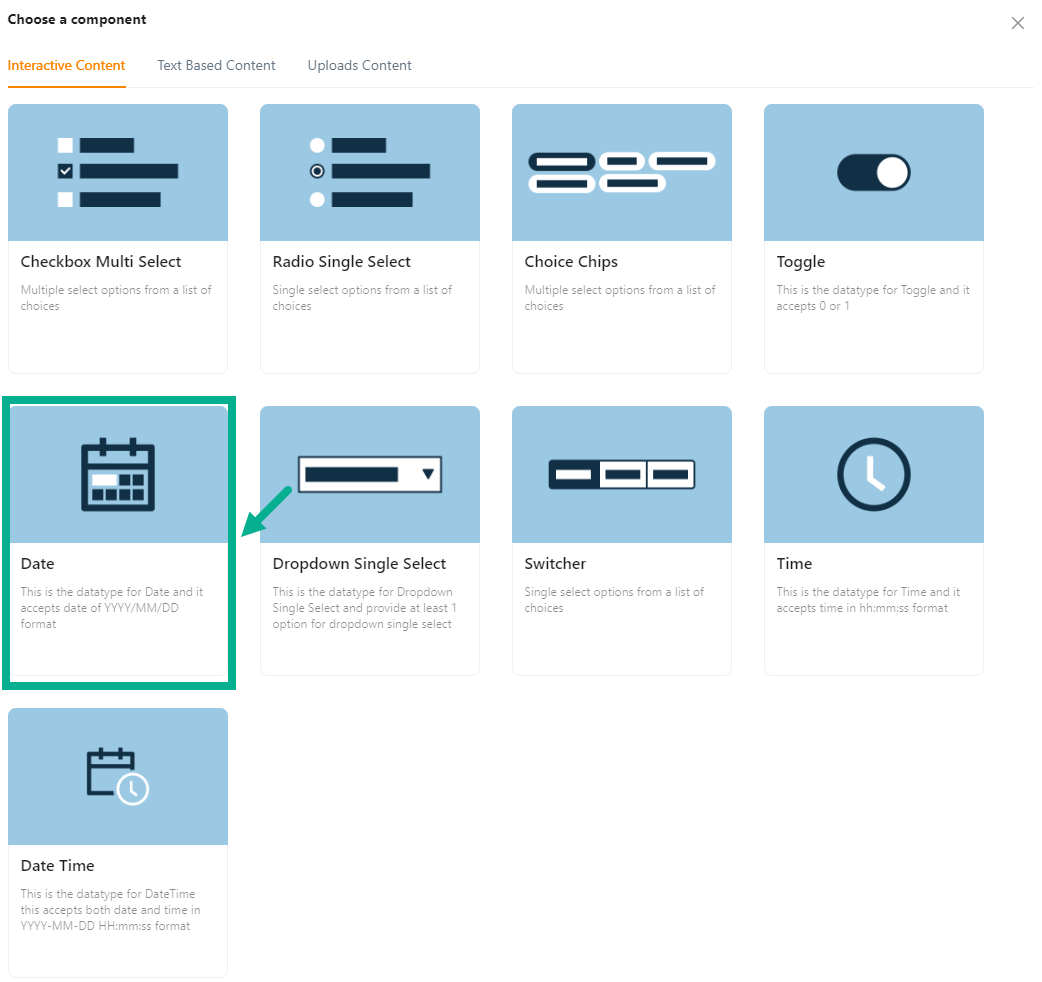
Task: Select the Time clock icon
Action: coord(873,474)
